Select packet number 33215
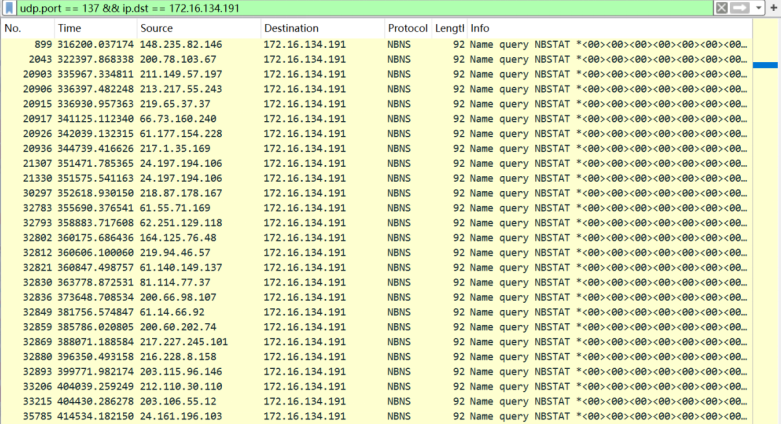The image size is (782, 424). point(37,402)
